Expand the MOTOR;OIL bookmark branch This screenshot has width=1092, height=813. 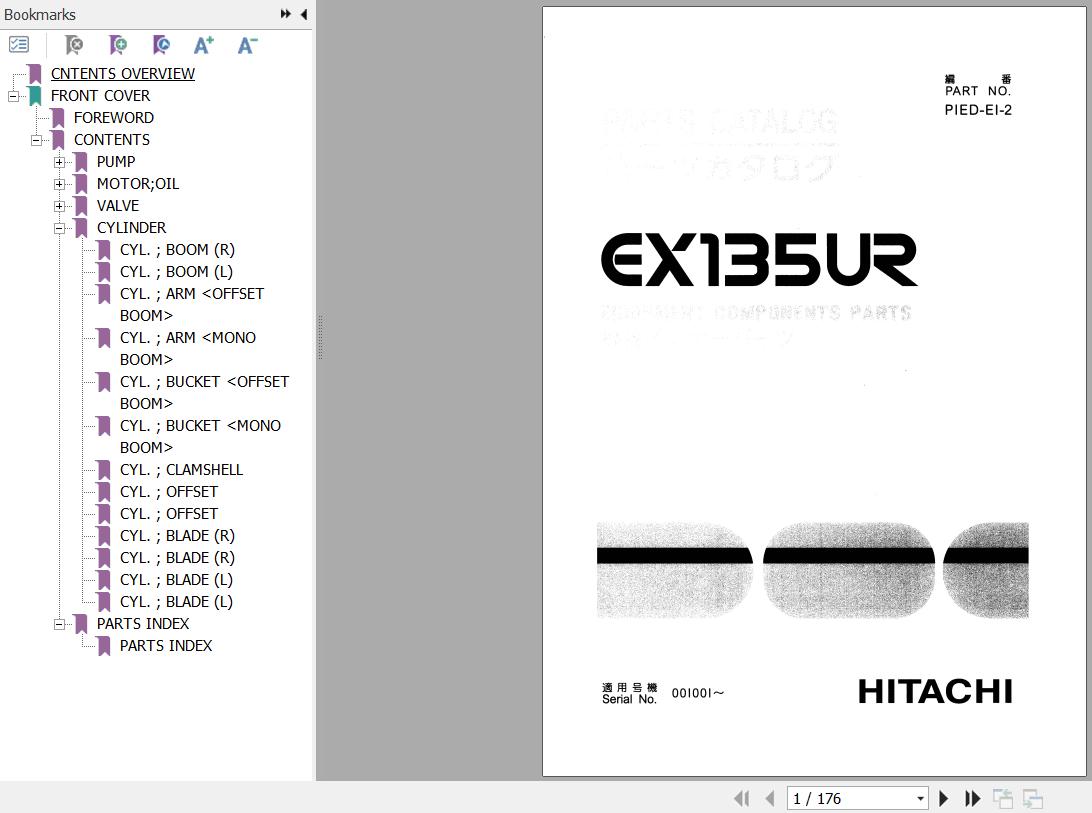click(x=59, y=185)
